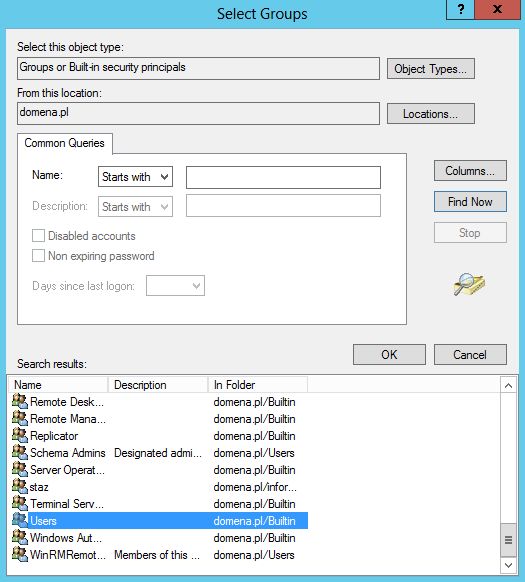Click the location field 'domena.pl'
The width and height of the screenshot is (525, 582).
click(x=198, y=114)
